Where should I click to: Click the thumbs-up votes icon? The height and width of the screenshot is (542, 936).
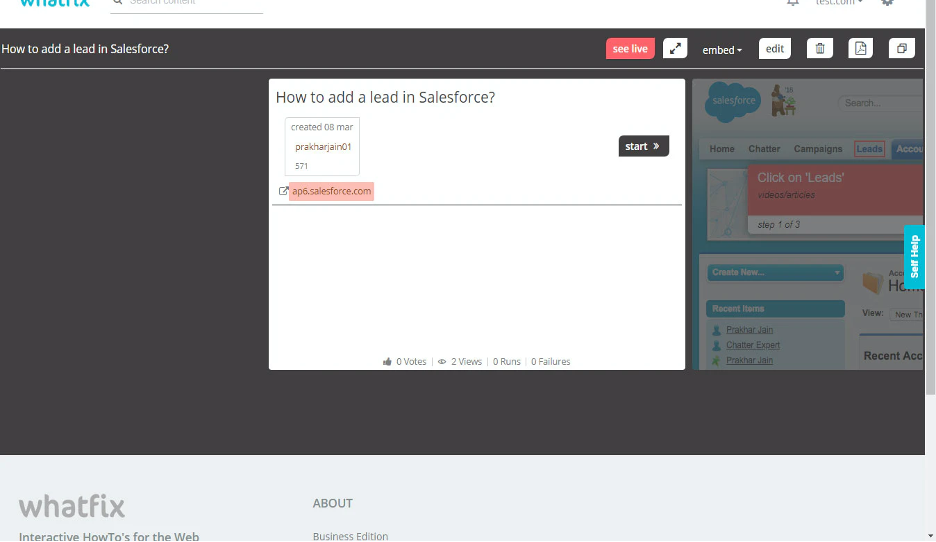387,362
